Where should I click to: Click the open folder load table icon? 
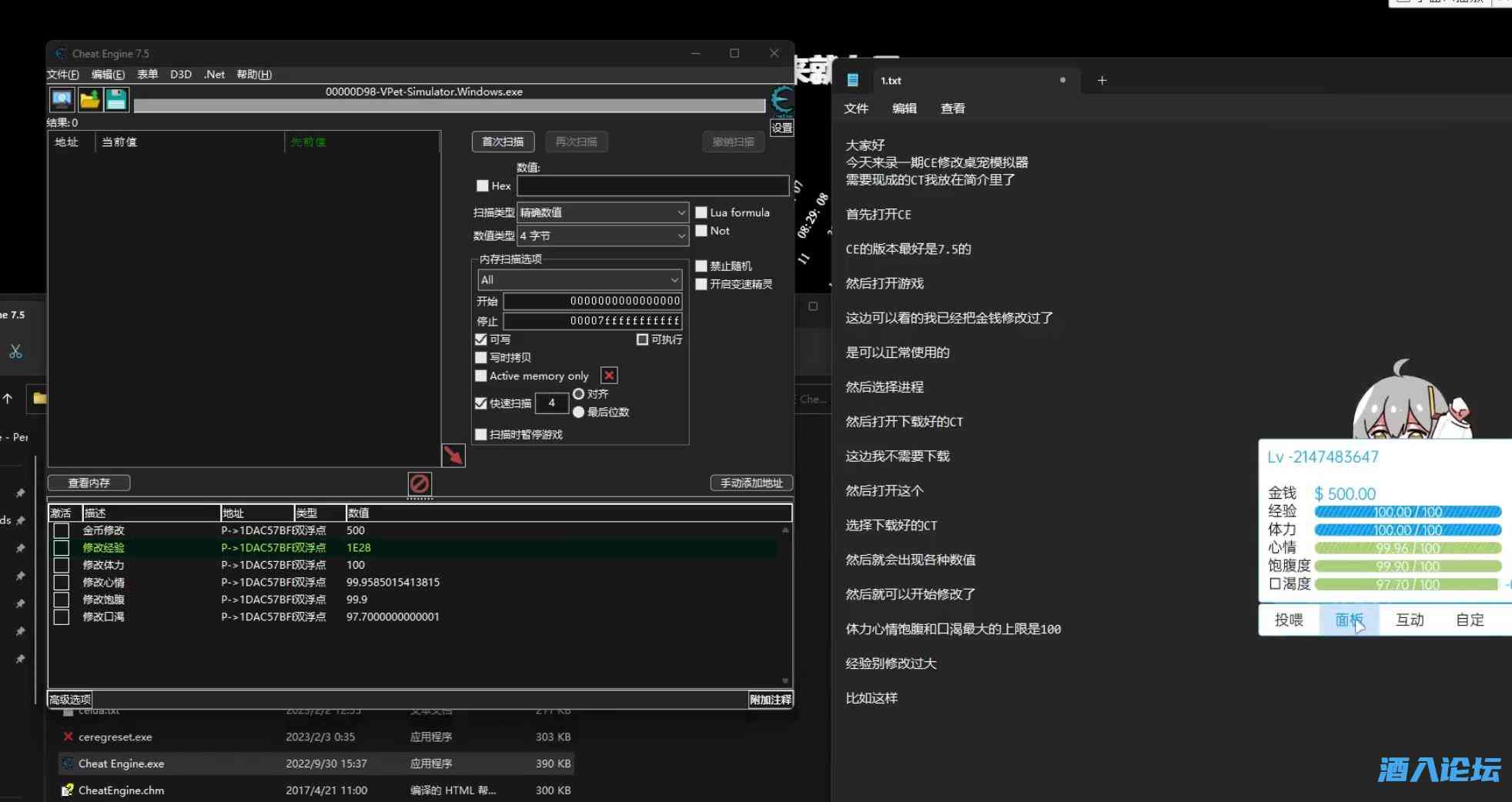point(89,99)
